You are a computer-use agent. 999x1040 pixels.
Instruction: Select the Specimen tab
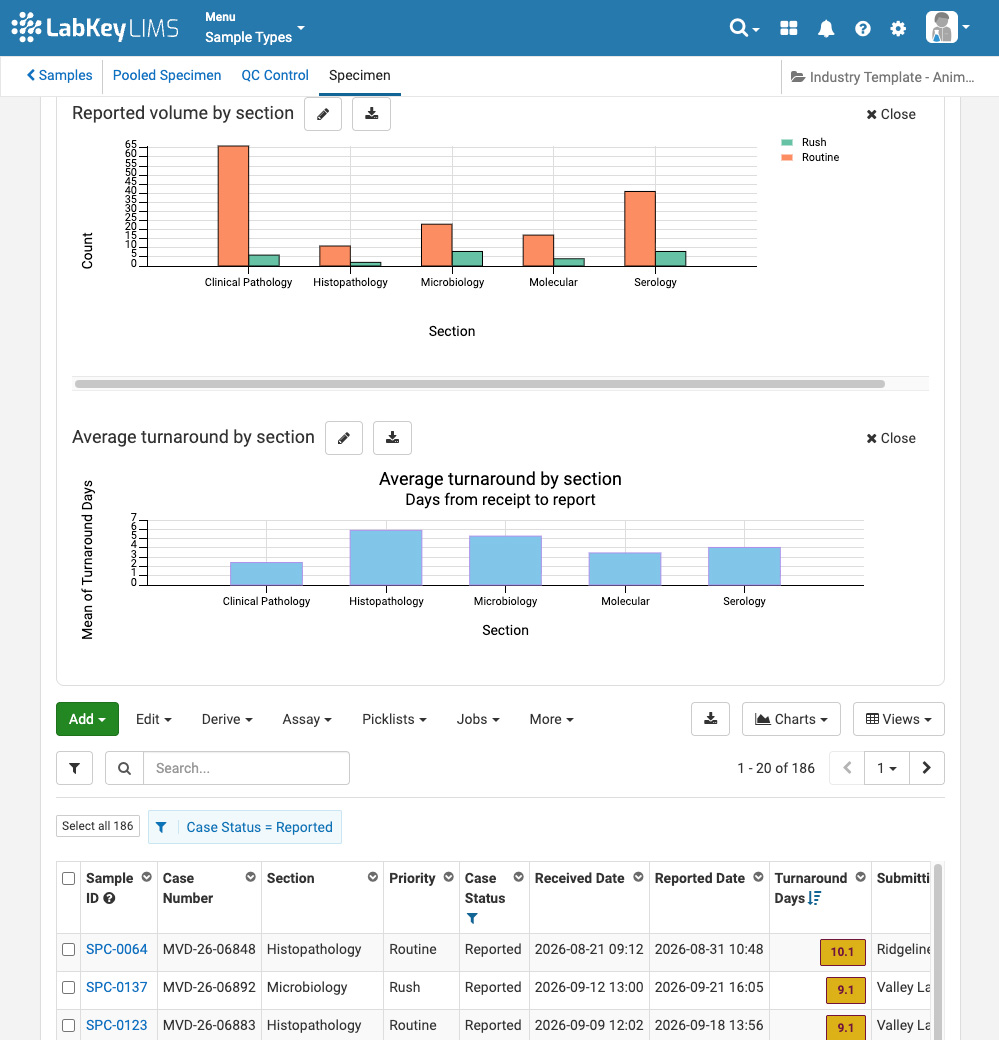[x=360, y=75]
